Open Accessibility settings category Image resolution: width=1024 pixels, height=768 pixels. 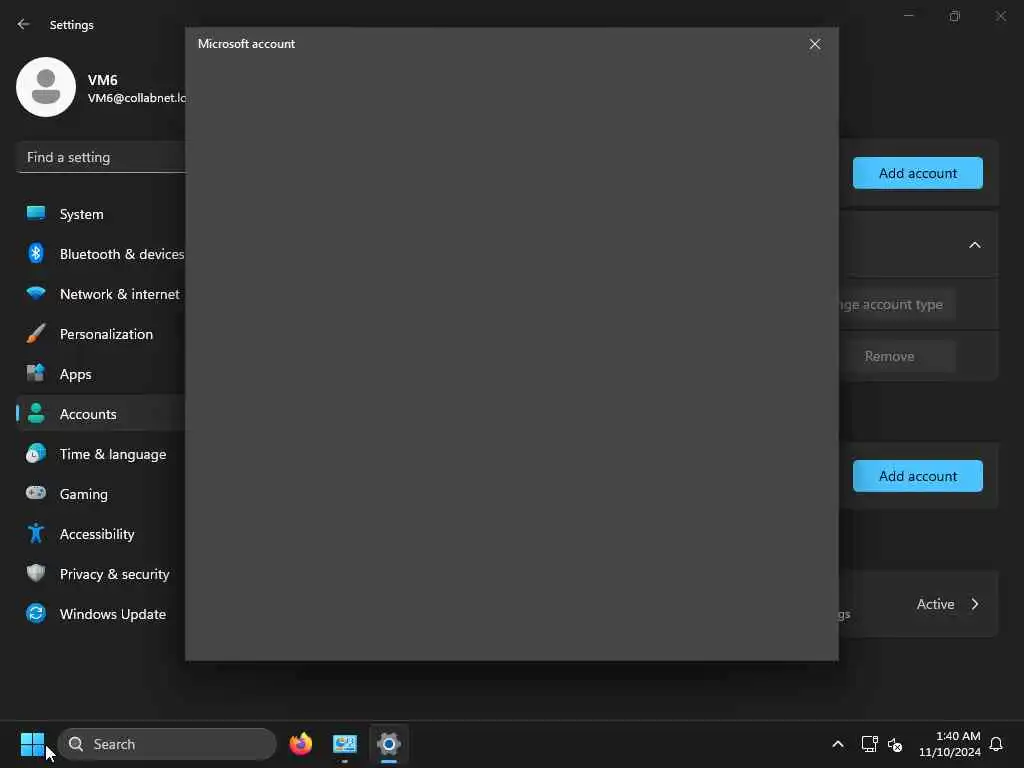101,534
